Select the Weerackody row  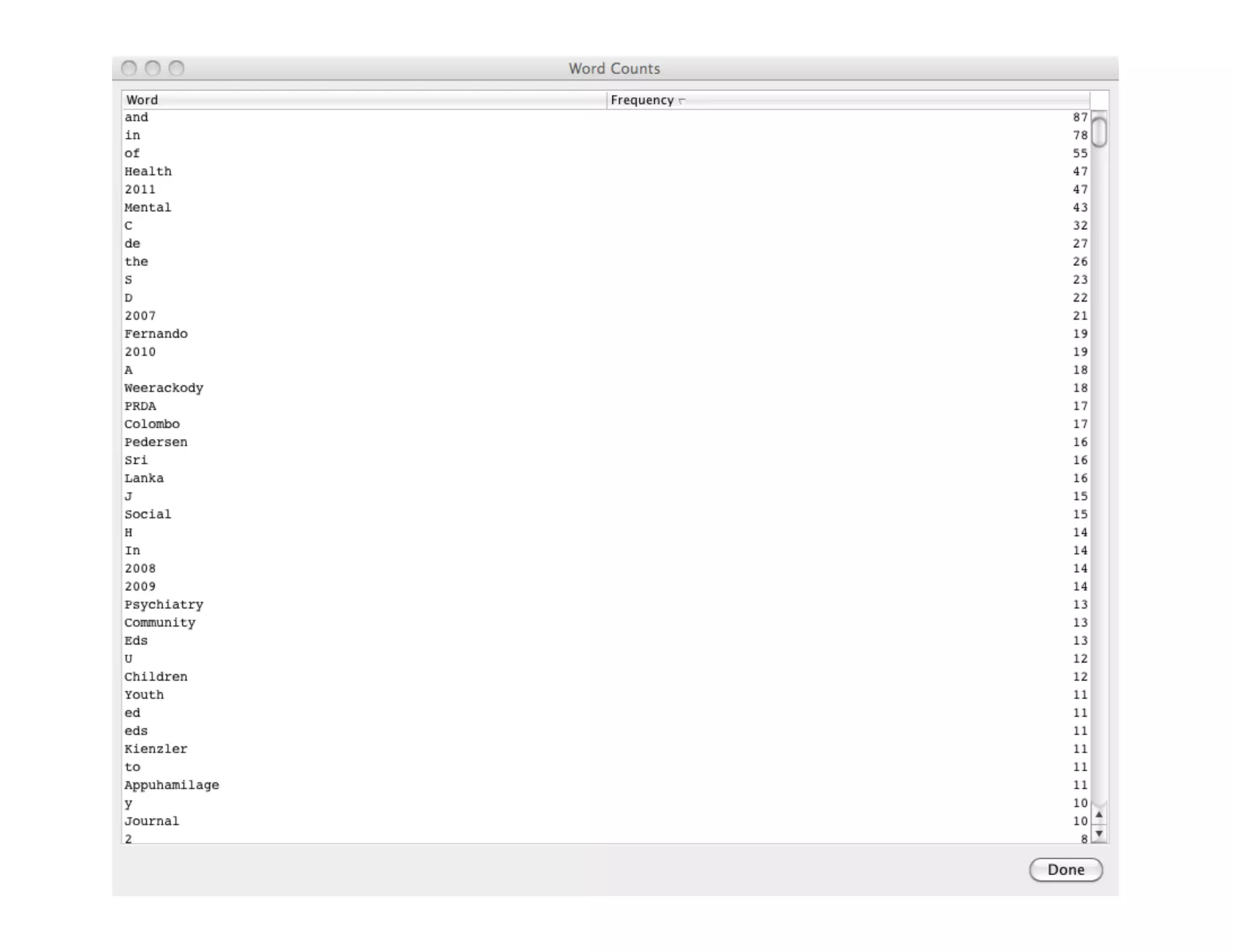[164, 388]
